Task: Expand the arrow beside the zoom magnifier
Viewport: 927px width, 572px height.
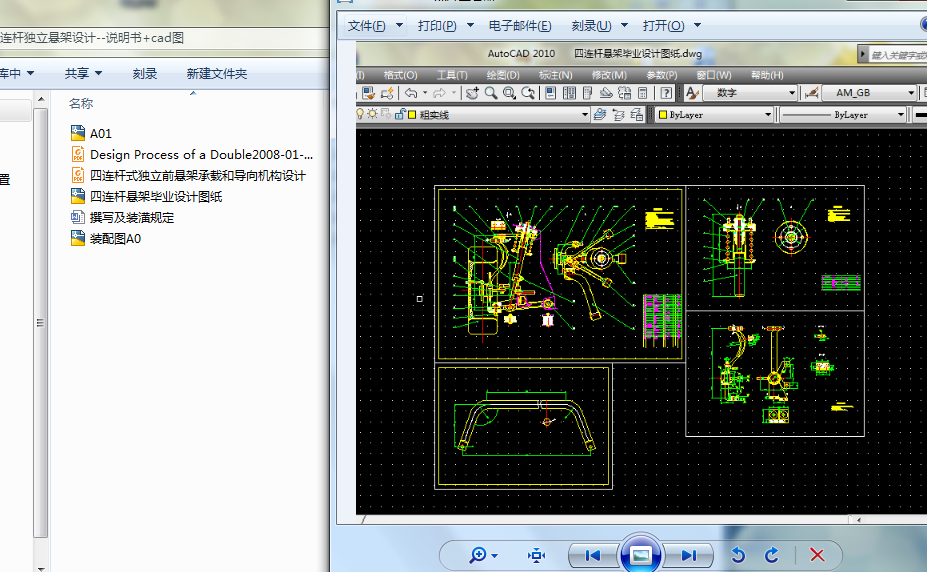Action: coord(495,555)
